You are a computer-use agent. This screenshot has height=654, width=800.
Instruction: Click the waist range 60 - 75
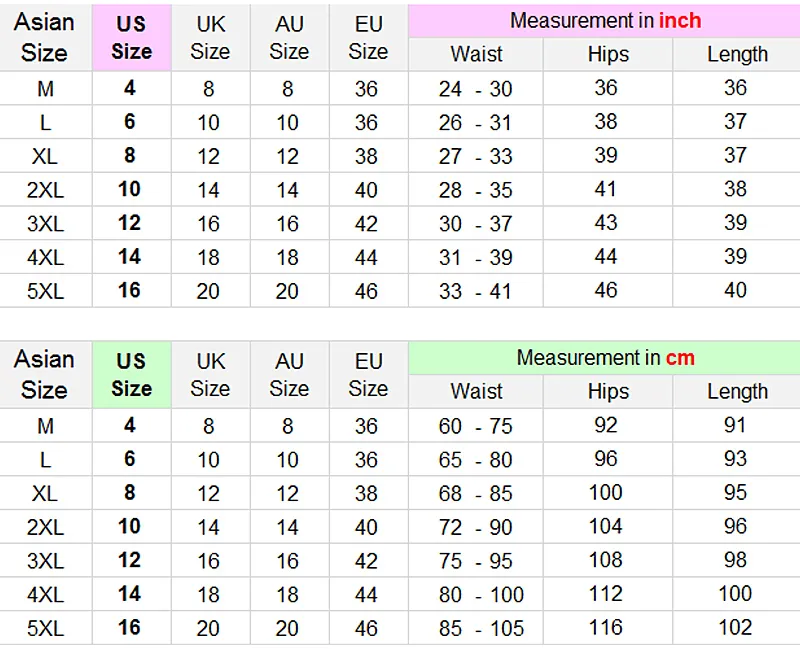(x=476, y=426)
